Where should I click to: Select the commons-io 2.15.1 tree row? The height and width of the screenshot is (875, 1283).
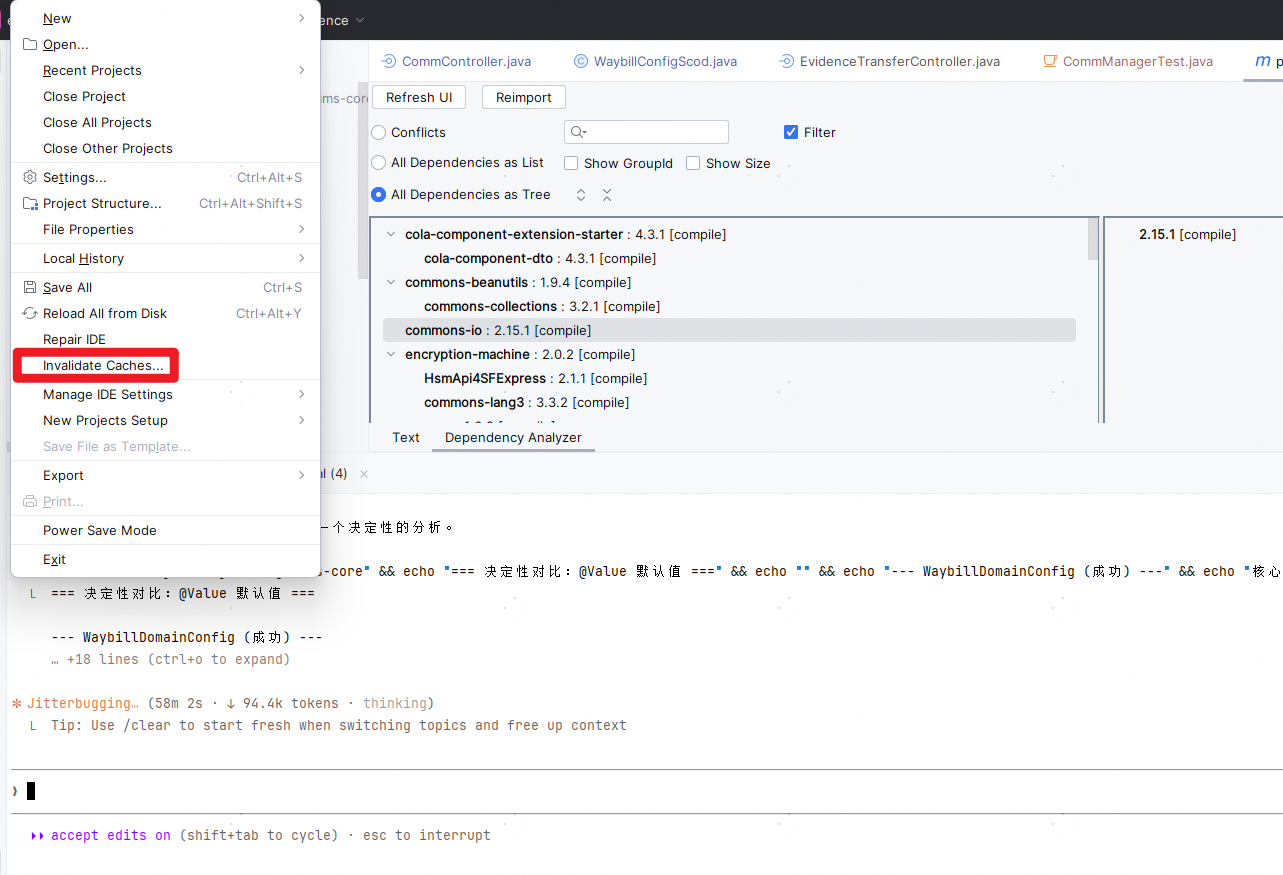click(729, 330)
